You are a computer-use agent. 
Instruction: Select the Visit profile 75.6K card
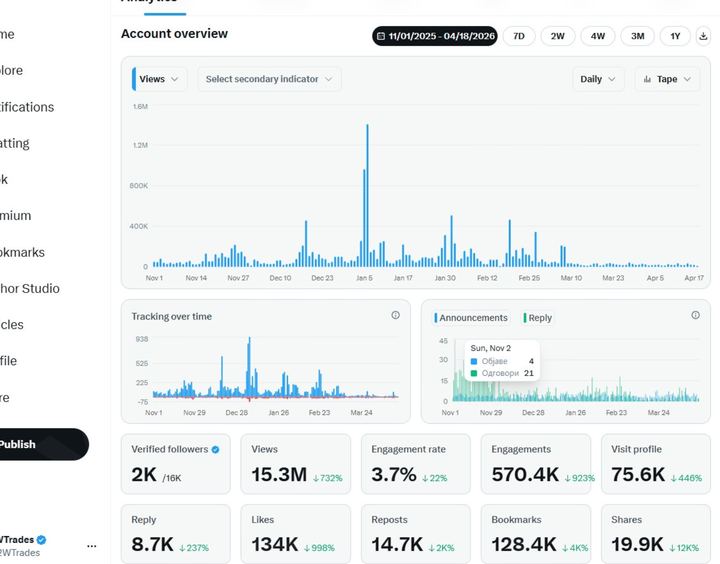656,464
